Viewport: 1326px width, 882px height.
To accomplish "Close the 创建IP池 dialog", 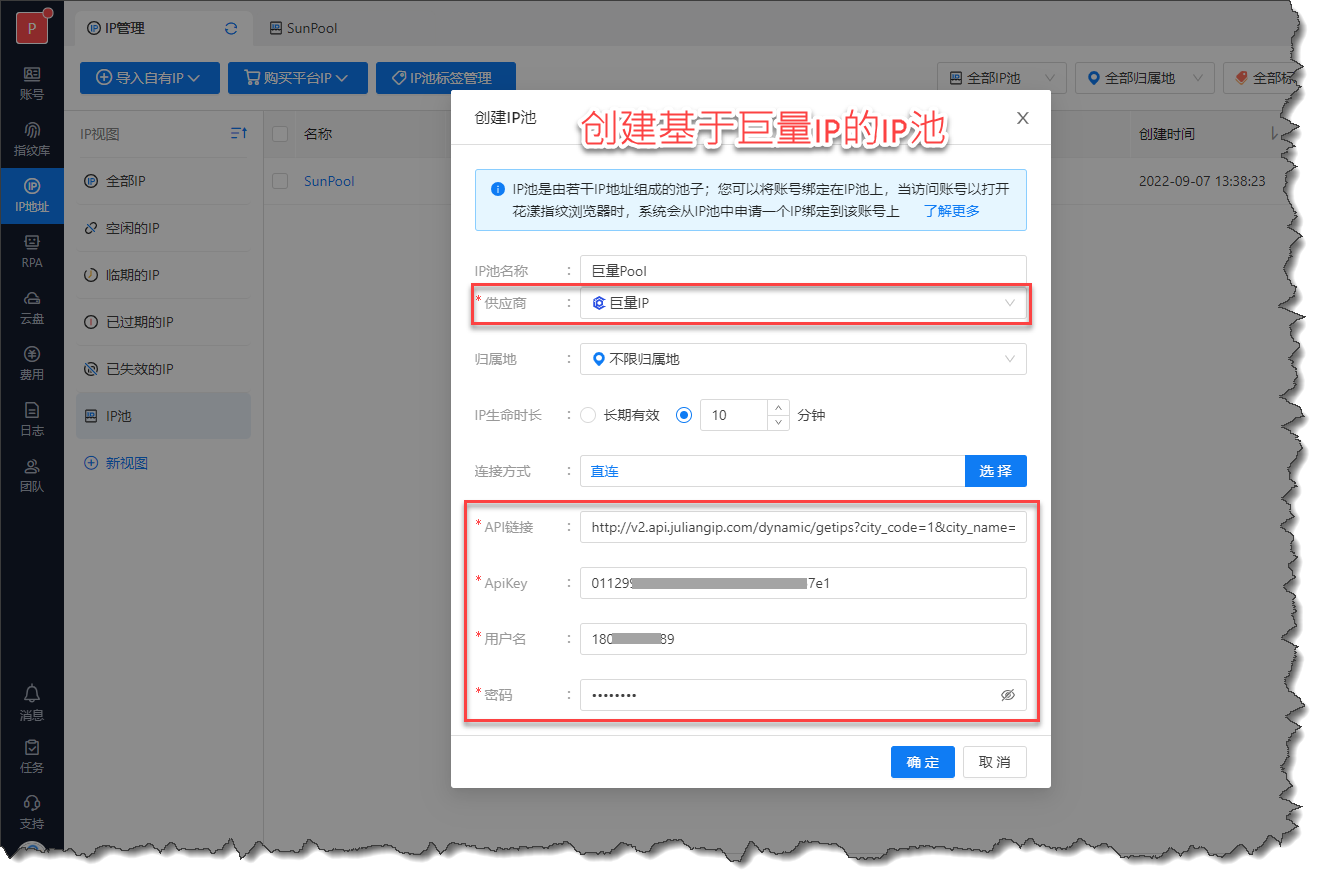I will pyautogui.click(x=1022, y=118).
